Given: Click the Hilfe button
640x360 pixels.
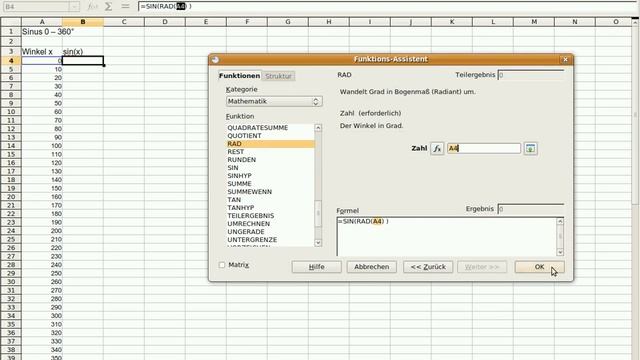Looking at the screenshot, I should click(316, 267).
